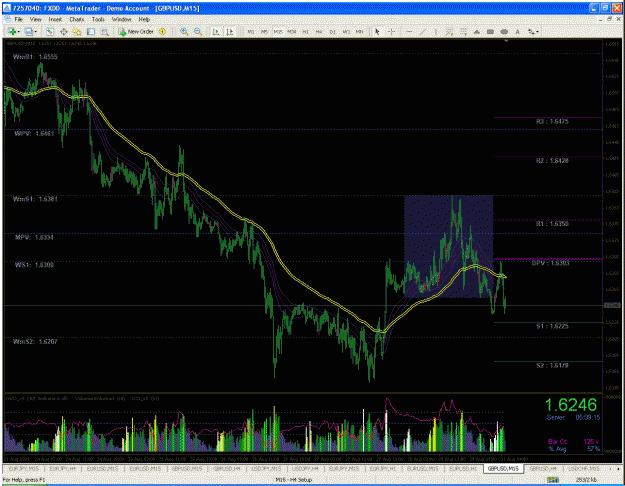Click the WmS2: 1.6207 label
This screenshot has width=625, height=486.
coord(35,342)
